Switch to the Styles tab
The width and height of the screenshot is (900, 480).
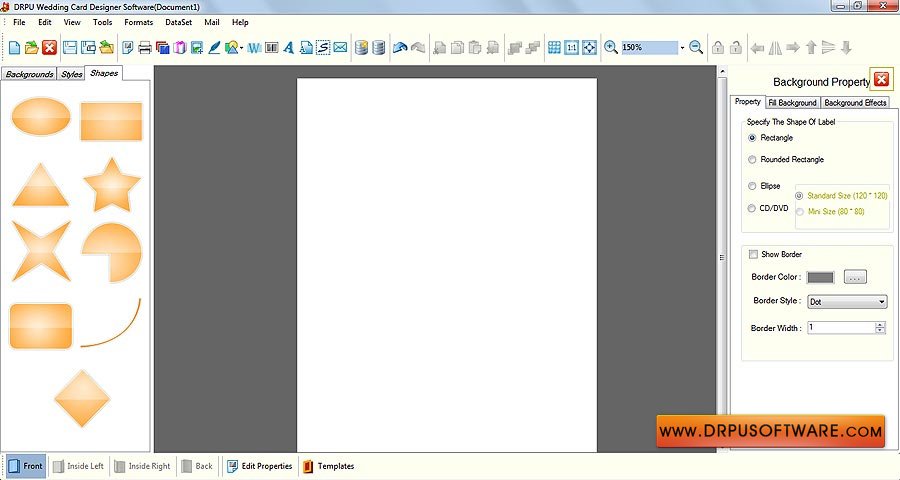point(72,74)
